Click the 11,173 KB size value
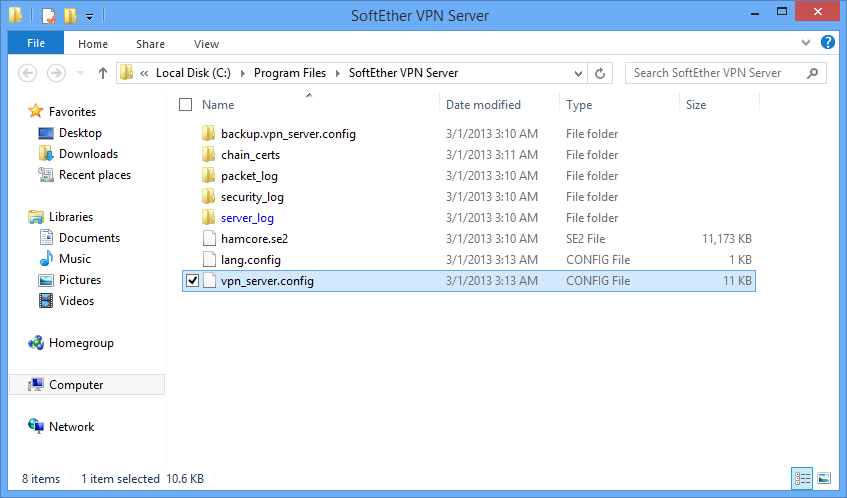The width and height of the screenshot is (847, 498). point(727,239)
